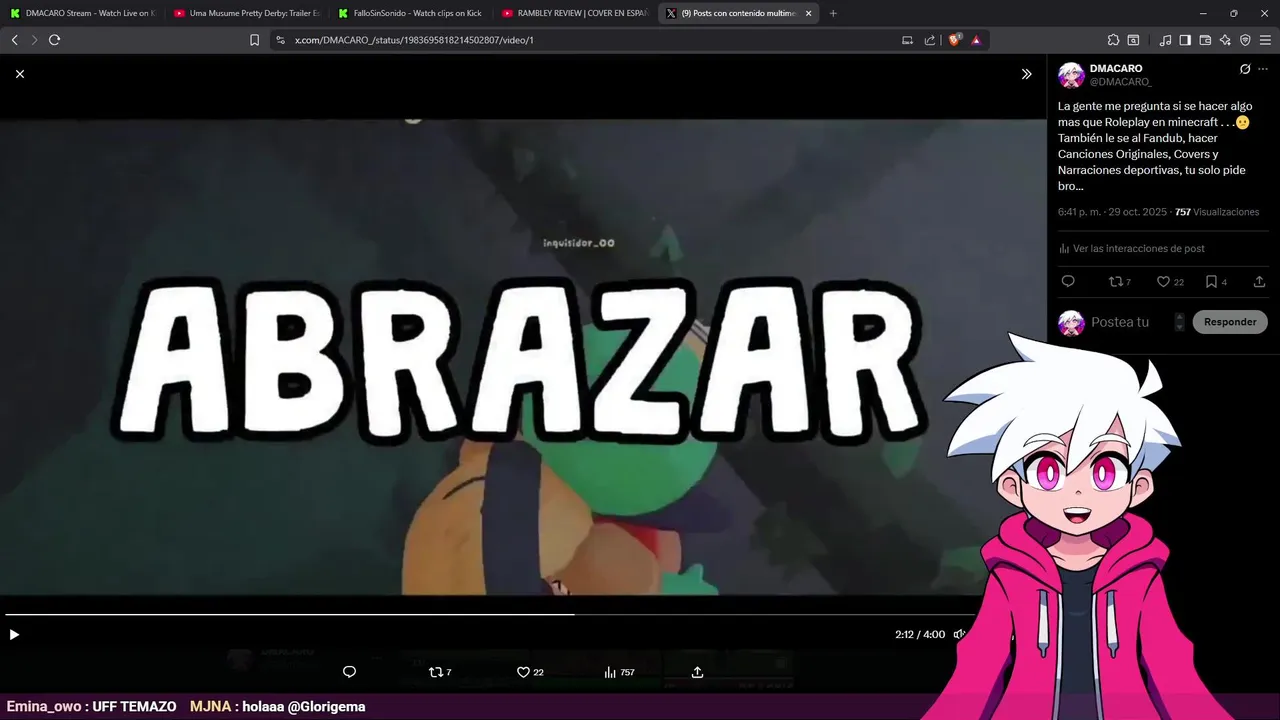Click the address bar URL

pos(414,40)
